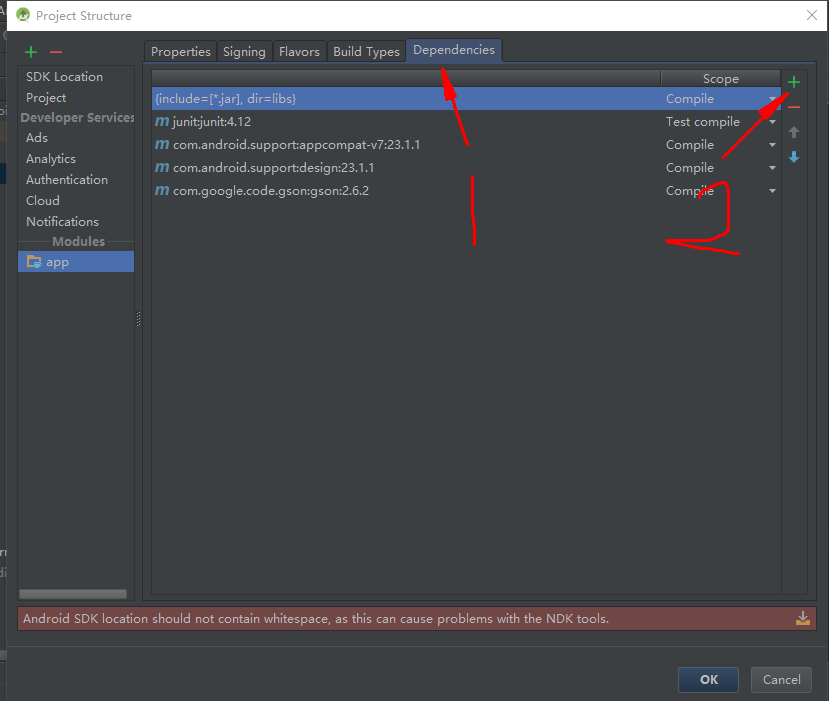Image resolution: width=829 pixels, height=701 pixels.
Task: Open SDK Location settings
Action: pyautogui.click(x=62, y=76)
